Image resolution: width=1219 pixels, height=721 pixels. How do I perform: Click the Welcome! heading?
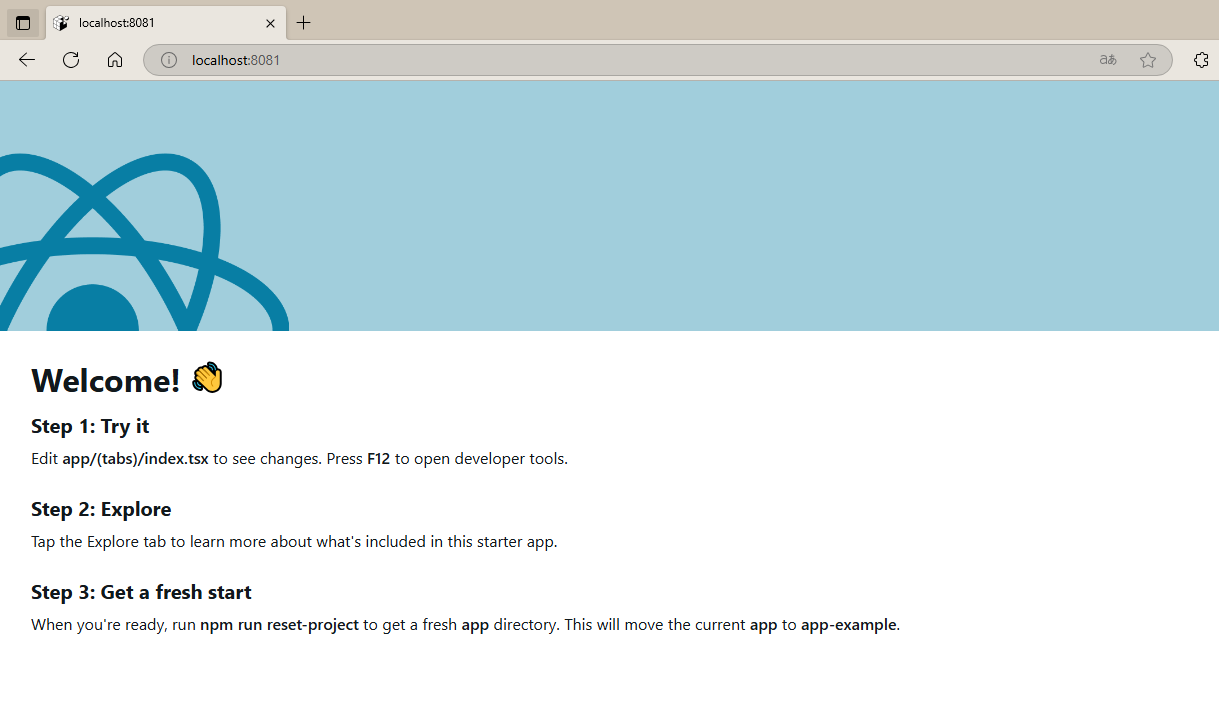tap(106, 380)
